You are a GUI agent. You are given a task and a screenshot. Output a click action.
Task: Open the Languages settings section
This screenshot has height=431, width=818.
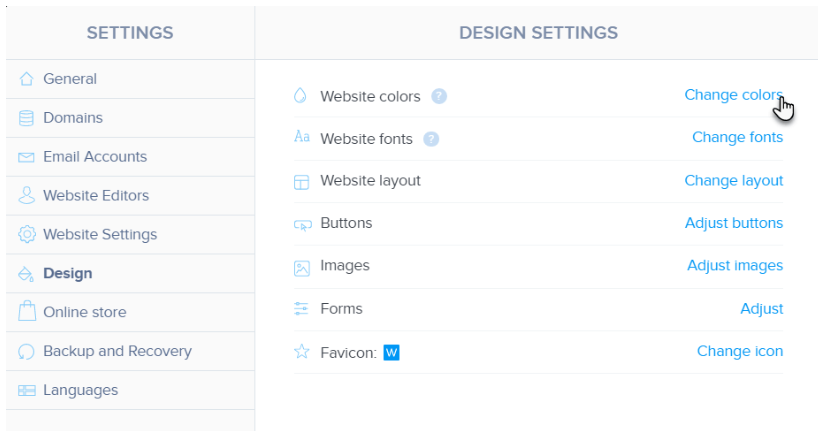(x=130, y=390)
